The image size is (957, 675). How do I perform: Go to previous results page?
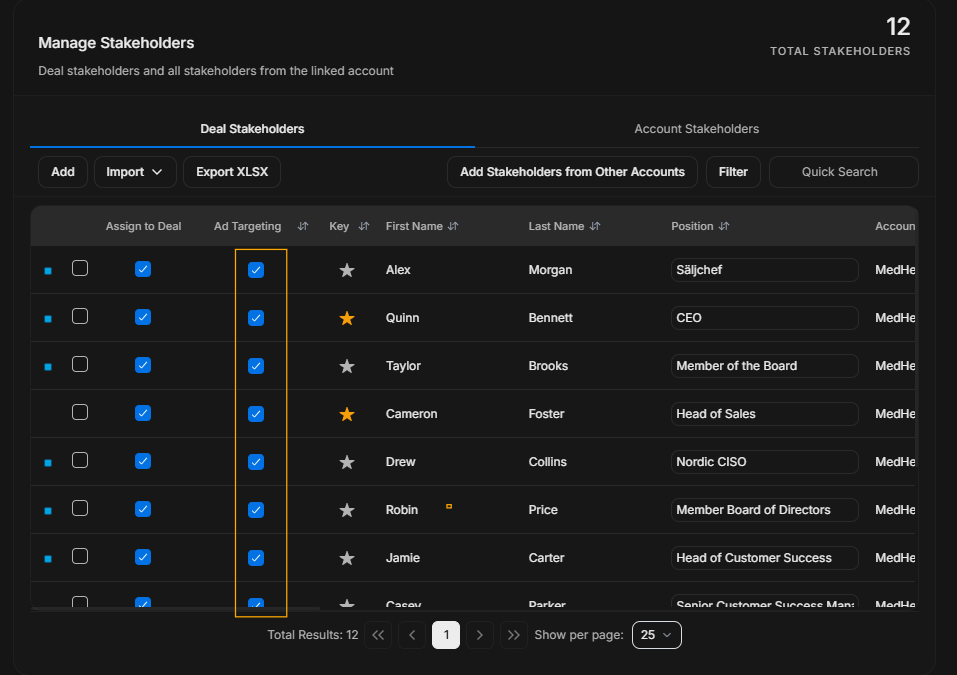(412, 635)
